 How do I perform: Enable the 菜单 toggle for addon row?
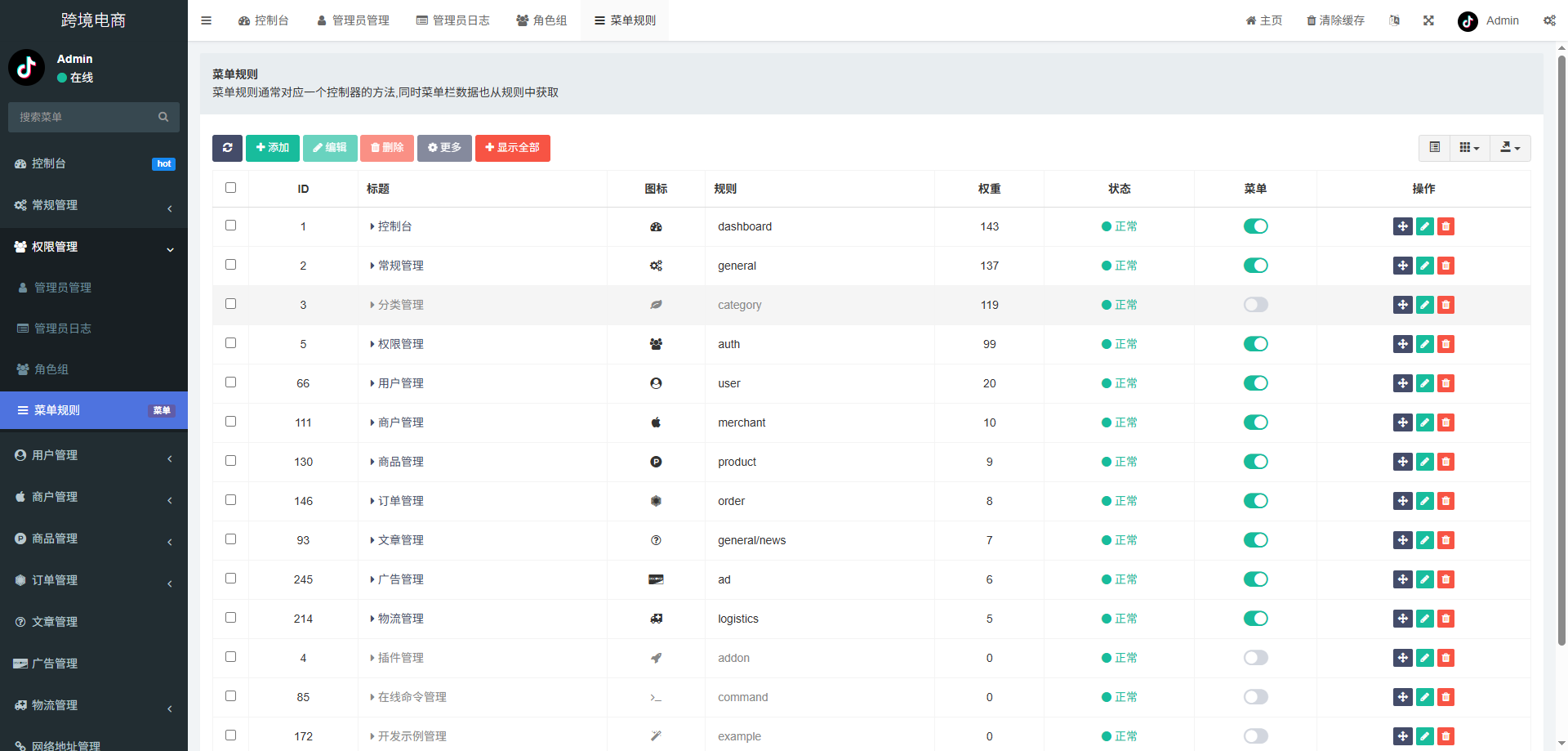pos(1255,658)
